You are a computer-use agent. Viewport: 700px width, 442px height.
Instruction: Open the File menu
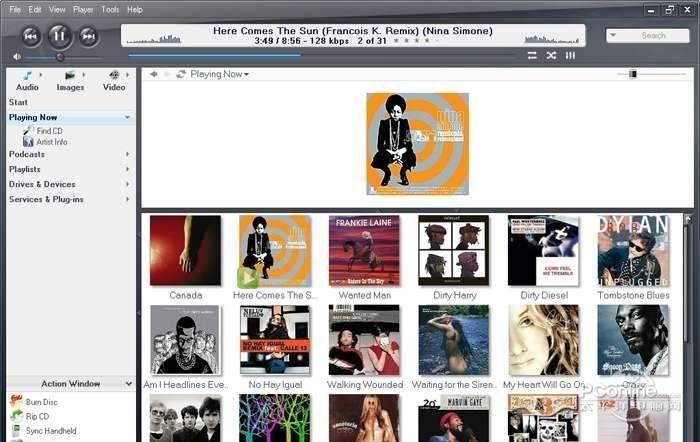pos(15,9)
